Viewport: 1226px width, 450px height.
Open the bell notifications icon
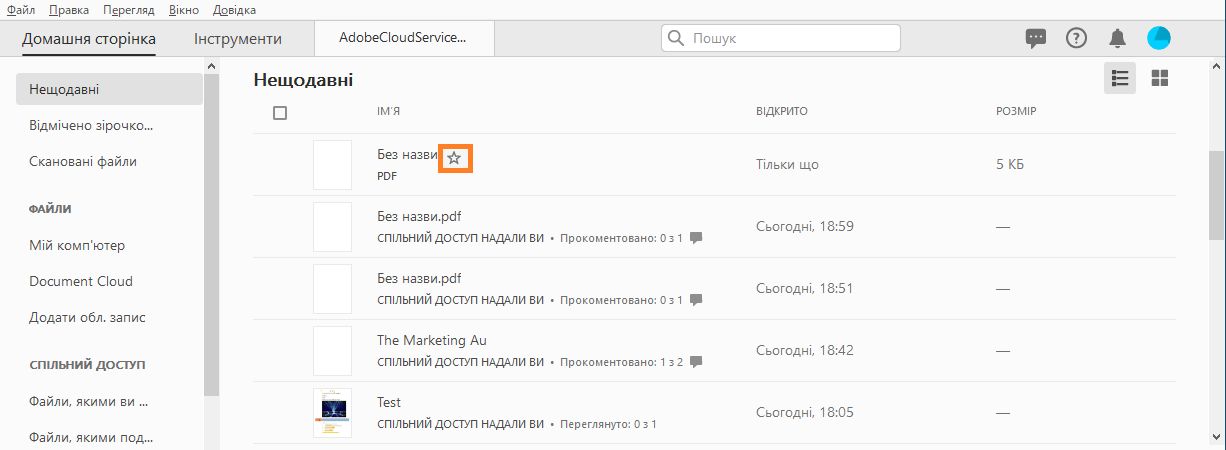click(x=1117, y=39)
